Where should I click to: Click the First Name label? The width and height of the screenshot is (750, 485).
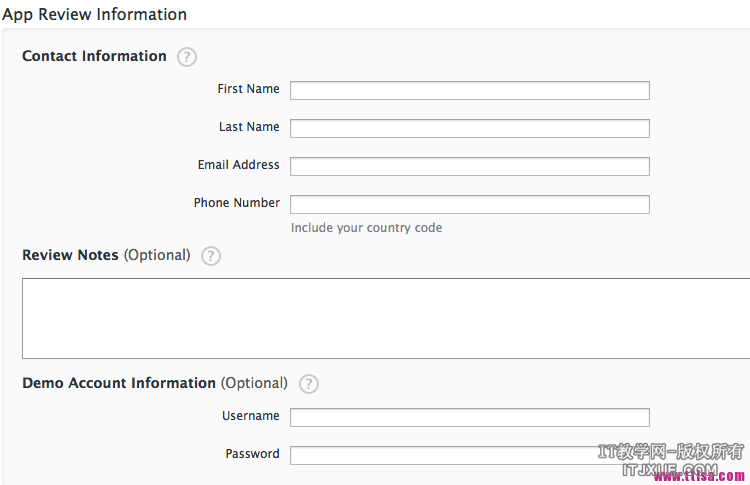click(248, 89)
